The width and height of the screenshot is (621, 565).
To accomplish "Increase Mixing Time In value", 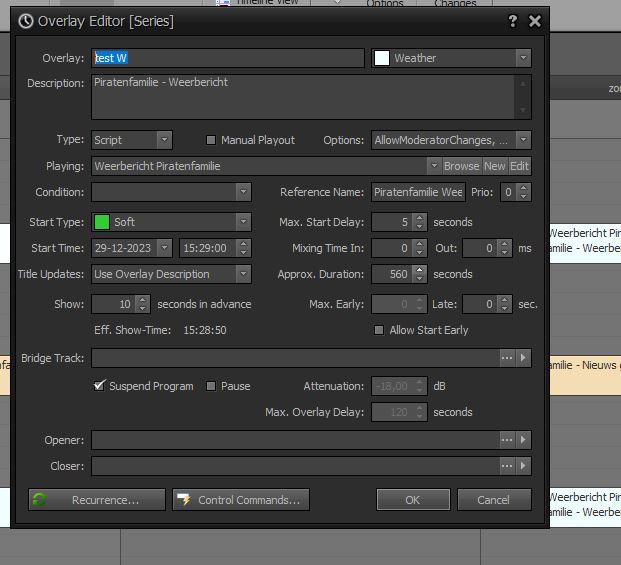I will click(x=419, y=244).
